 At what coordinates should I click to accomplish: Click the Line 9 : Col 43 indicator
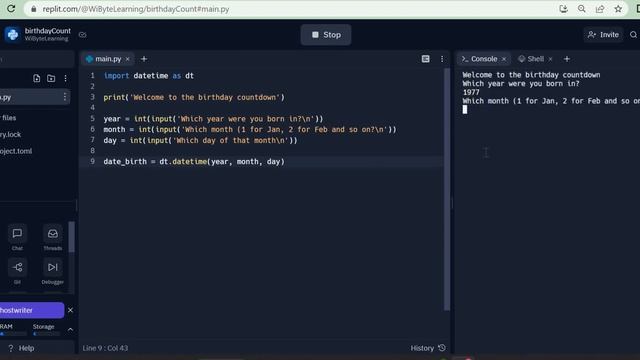pyautogui.click(x=105, y=348)
